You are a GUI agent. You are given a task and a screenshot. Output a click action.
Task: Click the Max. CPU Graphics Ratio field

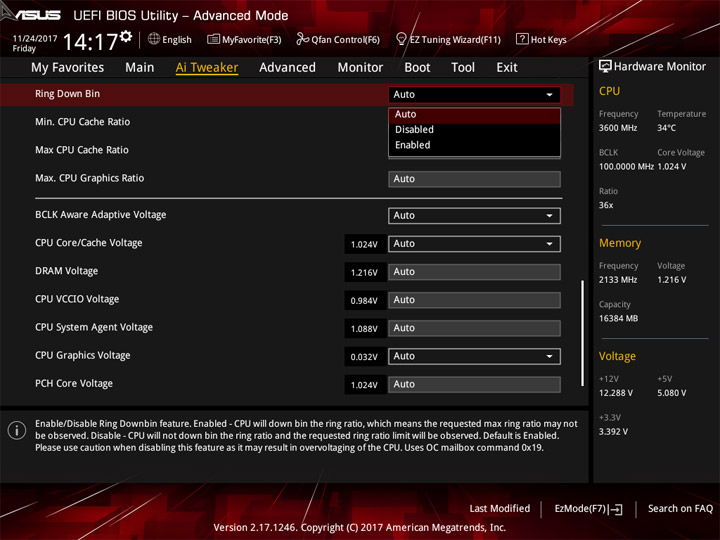coord(474,179)
